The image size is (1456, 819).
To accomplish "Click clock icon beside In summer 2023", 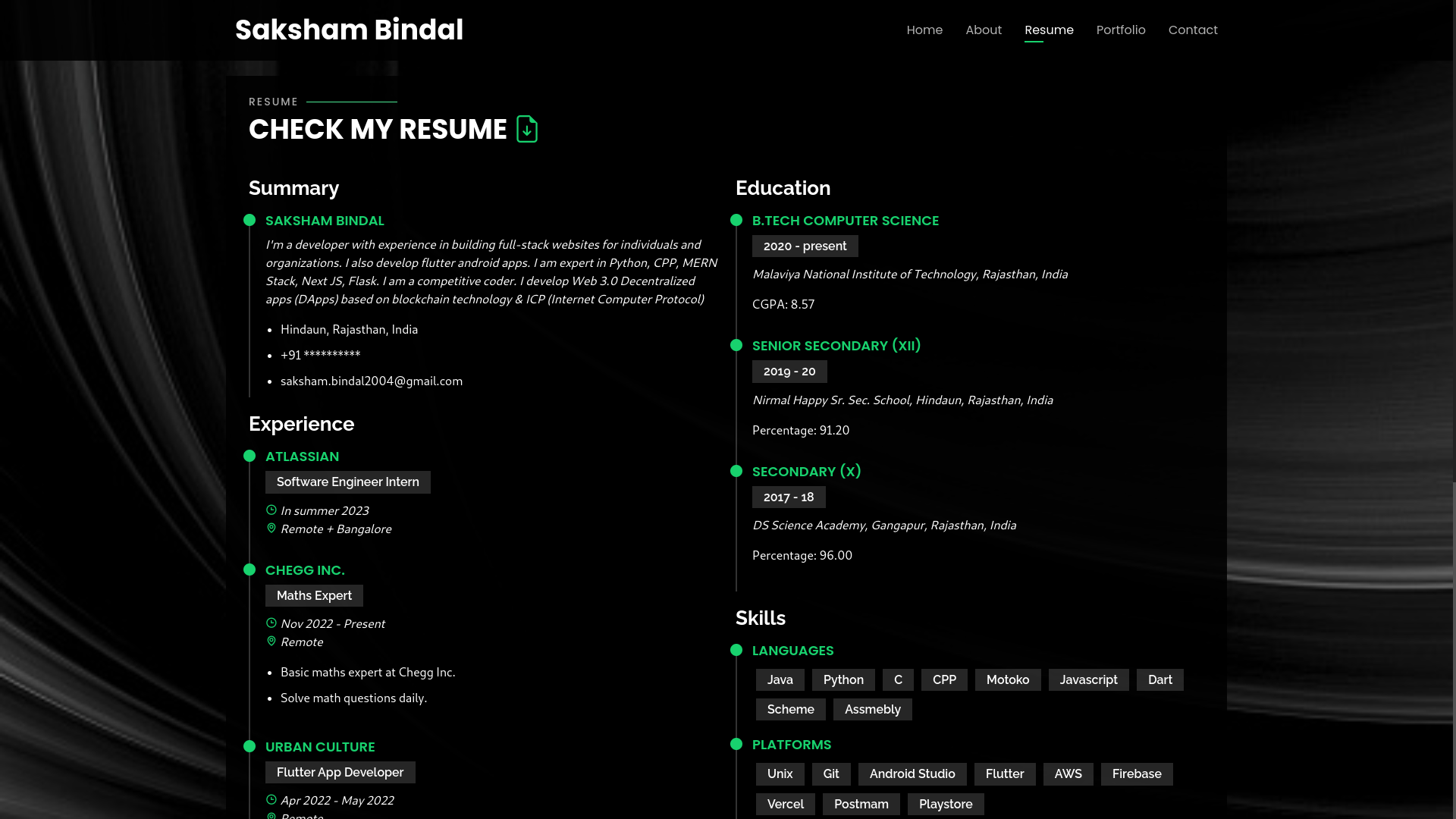I will (x=271, y=510).
